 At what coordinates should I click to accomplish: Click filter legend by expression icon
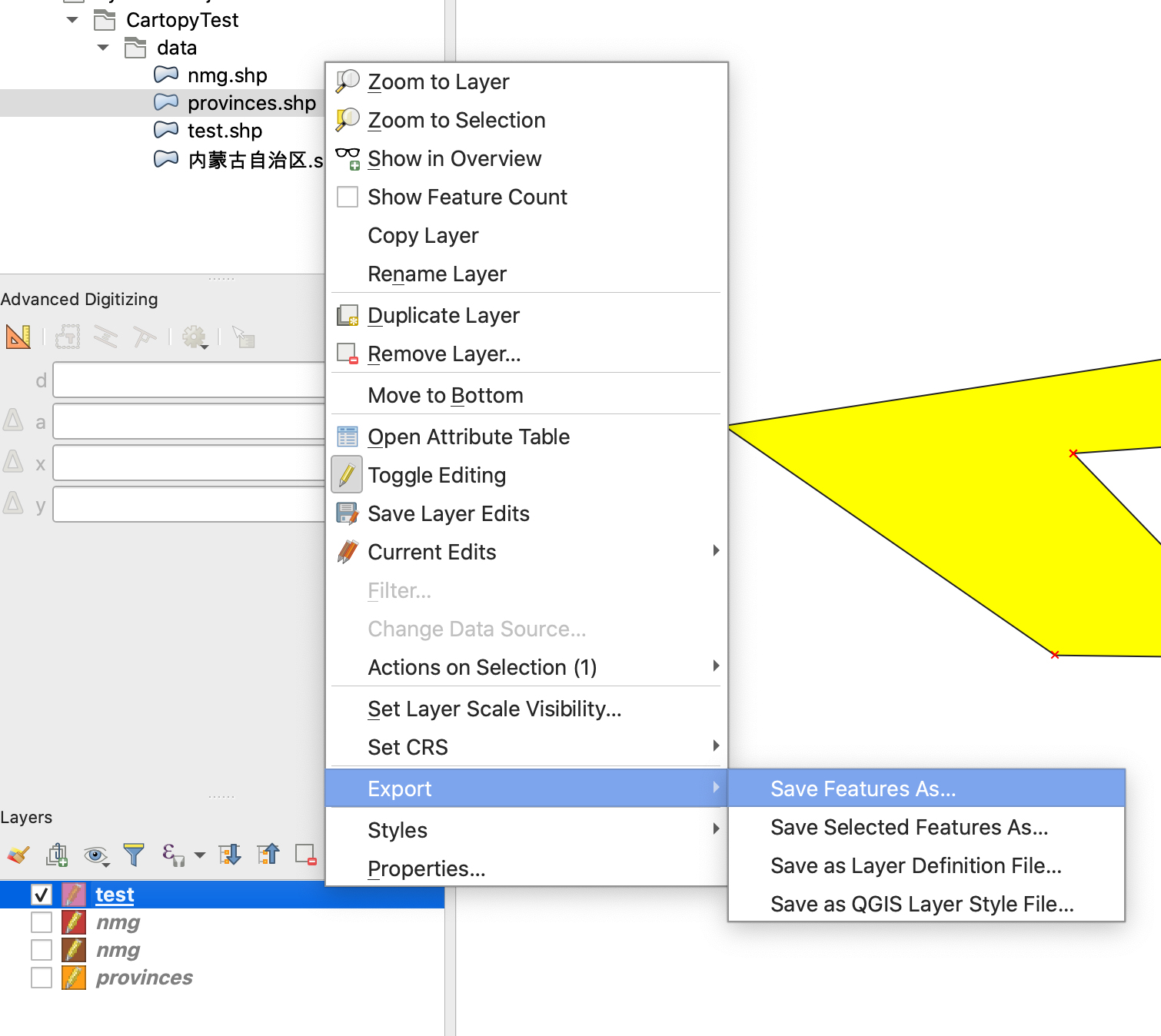[172, 855]
